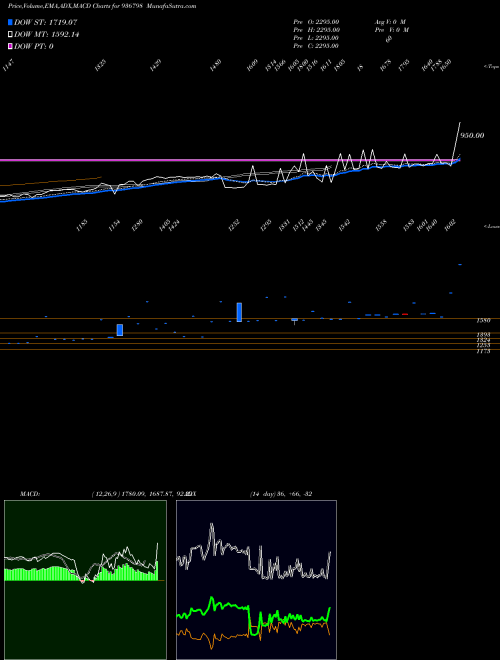Click the blue DOW ST legend swatch

click(x=11, y=22)
